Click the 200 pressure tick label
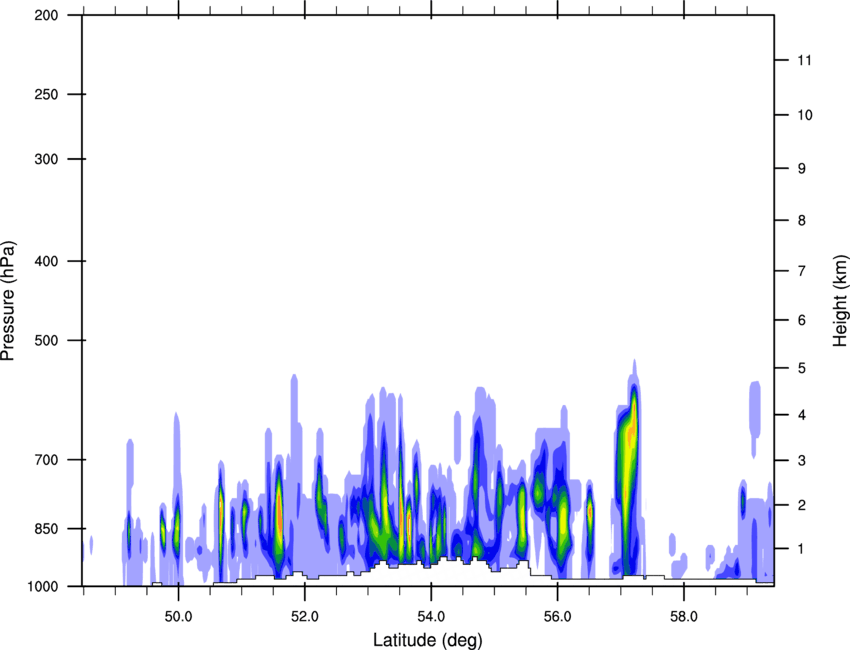Viewport: 850px width, 650px height. click(46, 15)
